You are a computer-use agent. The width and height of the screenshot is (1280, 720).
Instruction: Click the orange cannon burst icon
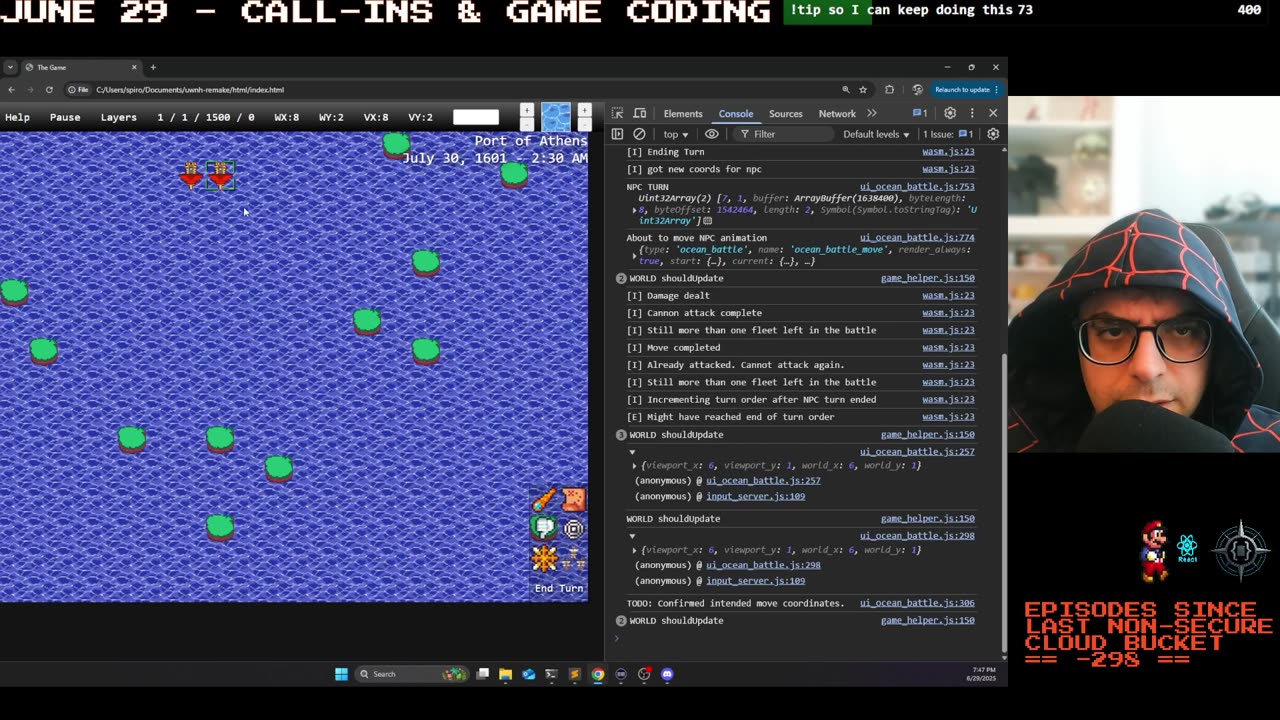click(544, 558)
